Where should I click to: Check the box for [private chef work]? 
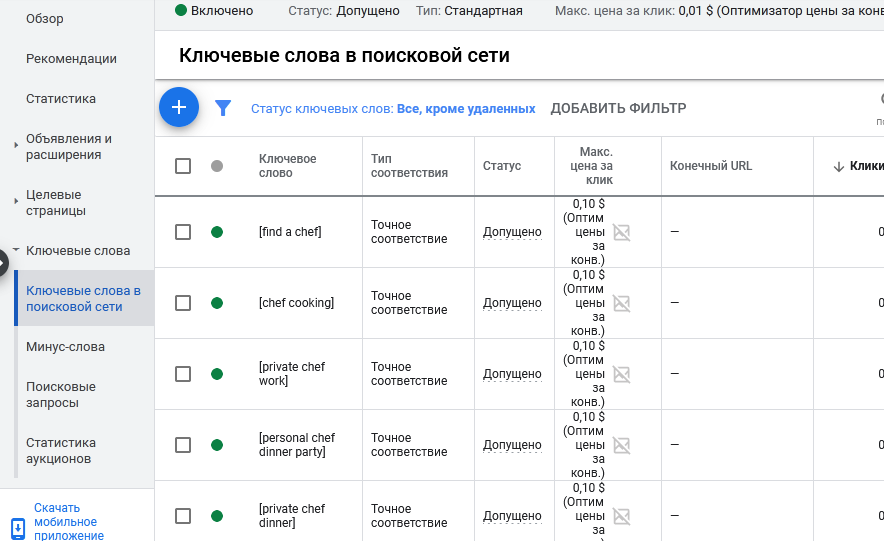click(x=183, y=374)
